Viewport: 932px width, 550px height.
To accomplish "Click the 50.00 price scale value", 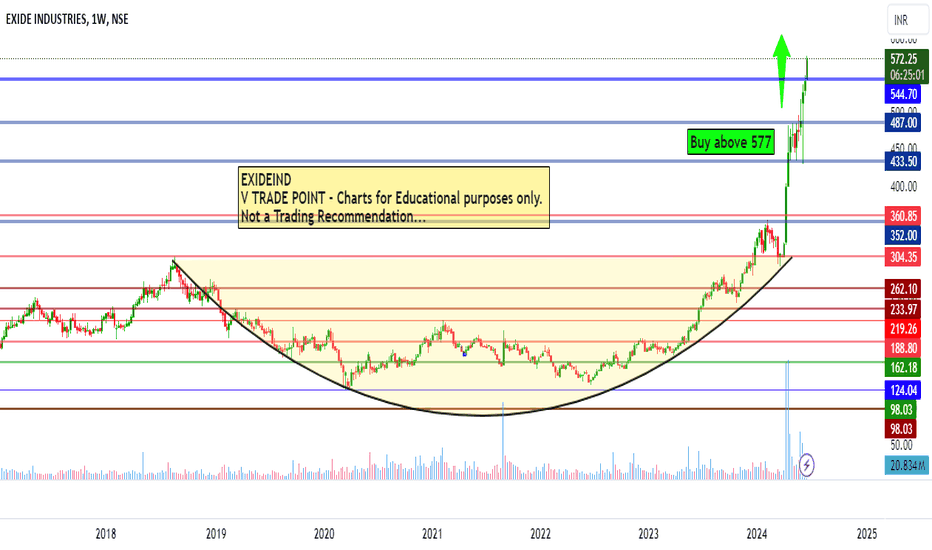I will pos(901,445).
